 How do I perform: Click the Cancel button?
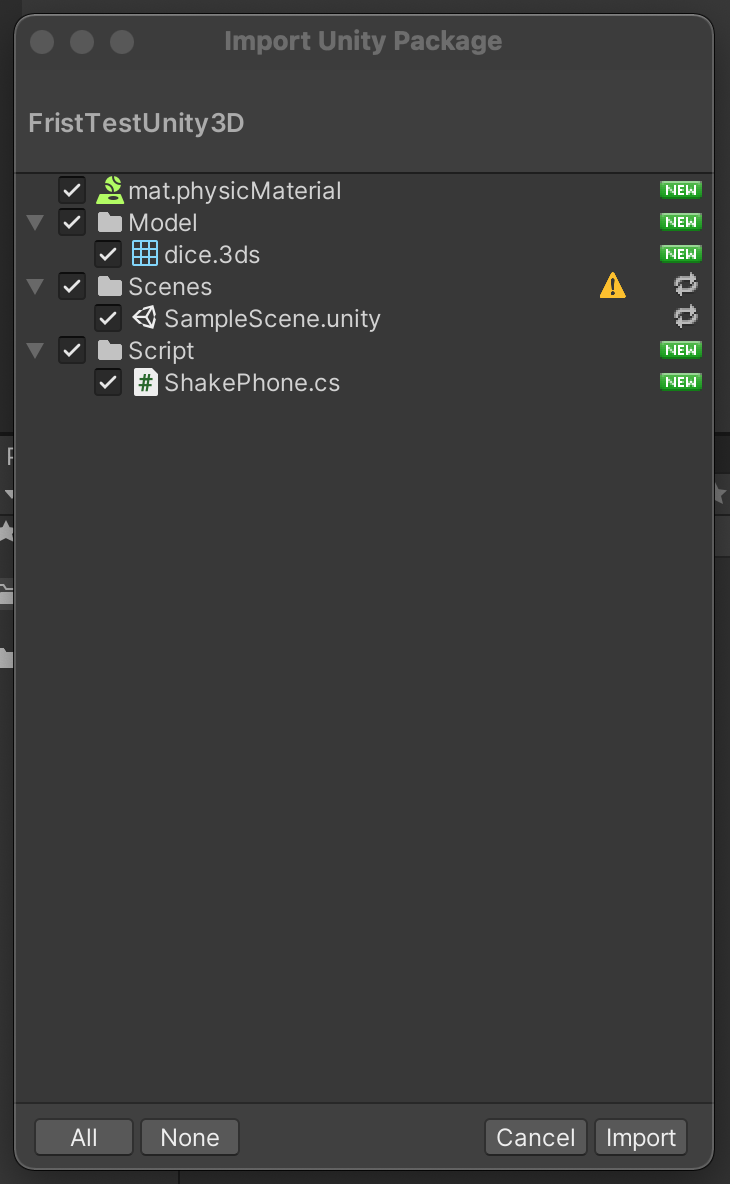click(535, 1137)
